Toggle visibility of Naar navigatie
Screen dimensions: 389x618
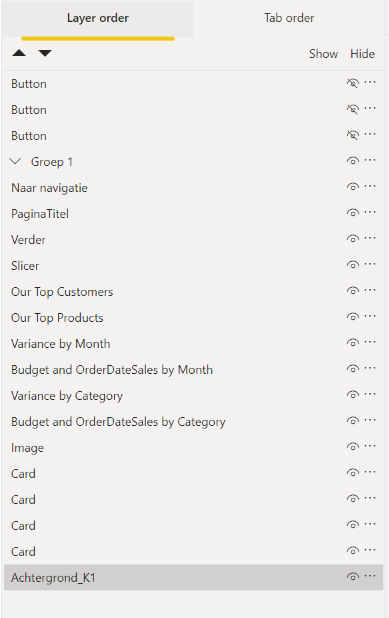[353, 187]
